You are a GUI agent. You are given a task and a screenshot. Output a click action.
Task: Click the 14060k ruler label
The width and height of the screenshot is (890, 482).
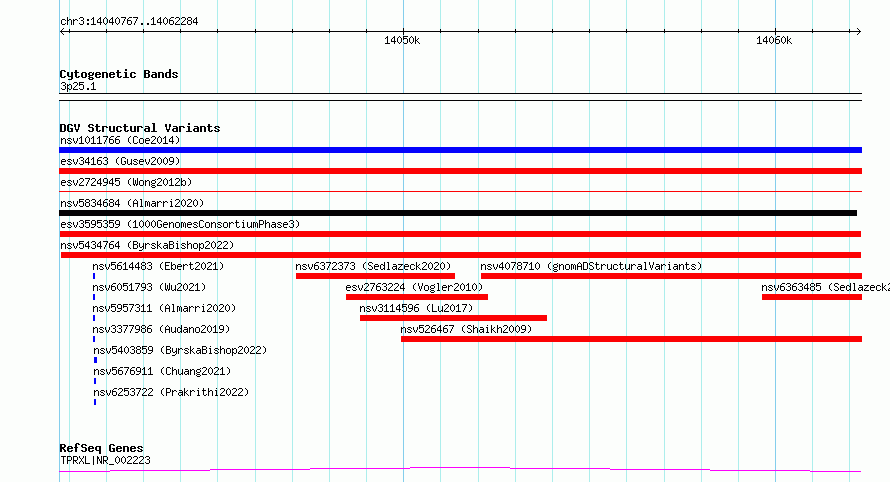pos(774,40)
